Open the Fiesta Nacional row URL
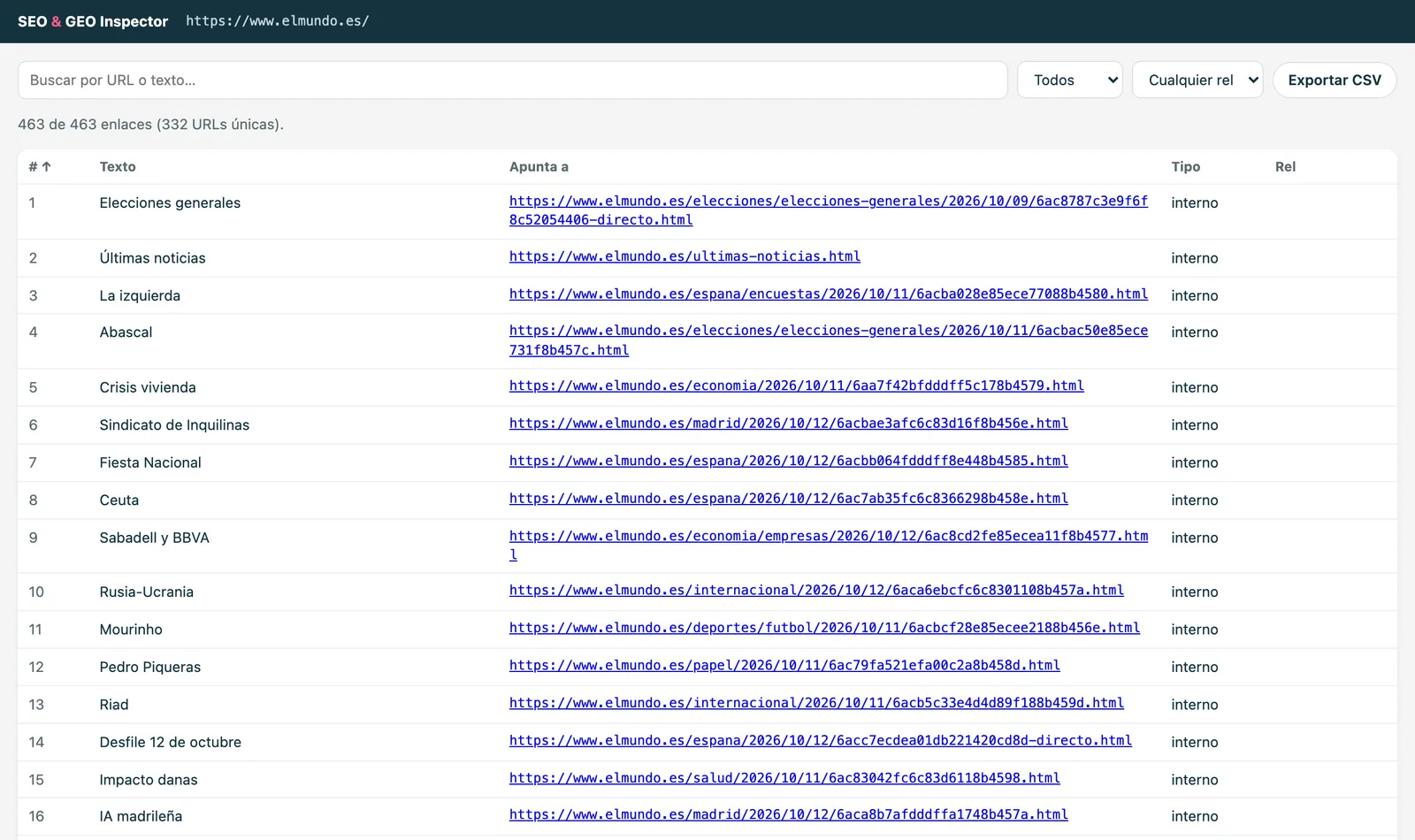1415x840 pixels. point(789,461)
